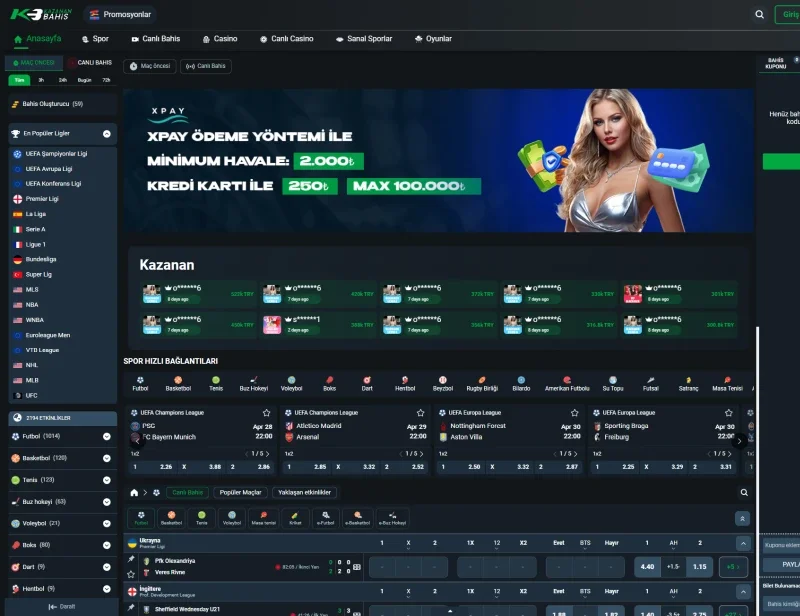Choose e-Futbol filter in live sports row

click(326, 518)
